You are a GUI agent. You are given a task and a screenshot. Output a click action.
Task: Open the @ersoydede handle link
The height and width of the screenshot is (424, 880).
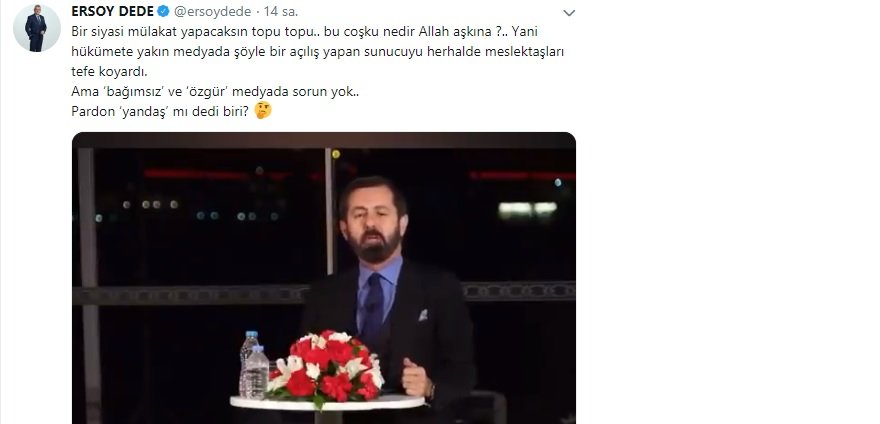coord(212,12)
